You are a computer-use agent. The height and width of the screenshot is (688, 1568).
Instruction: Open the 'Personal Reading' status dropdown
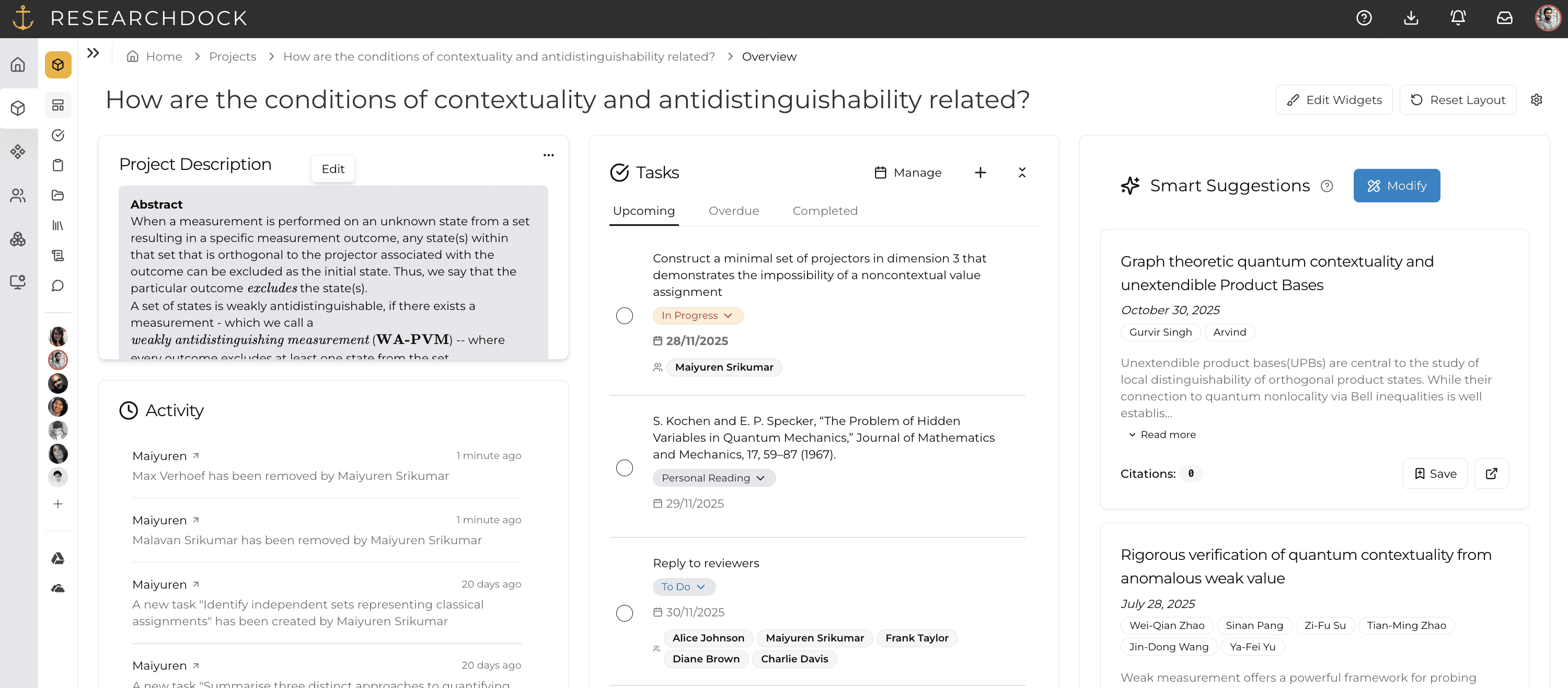click(x=713, y=478)
